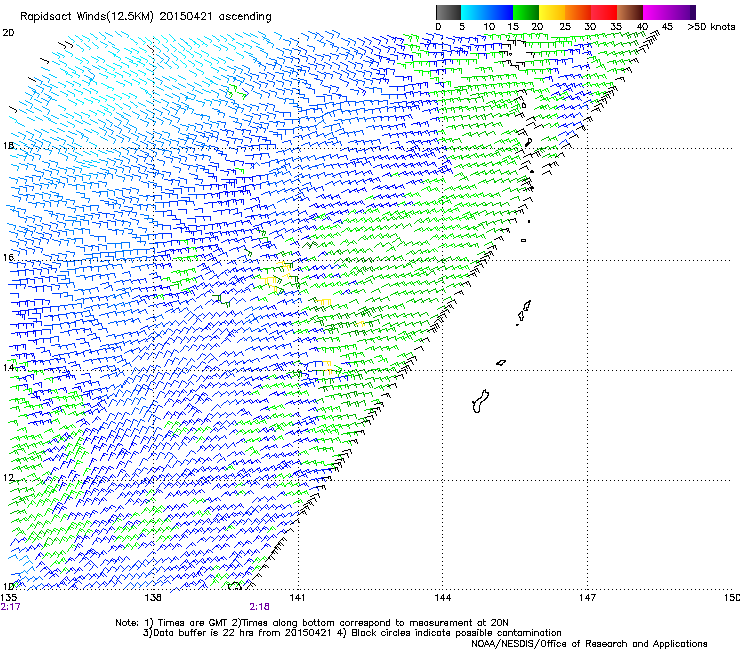Click the '18' latitude label

[8, 145]
